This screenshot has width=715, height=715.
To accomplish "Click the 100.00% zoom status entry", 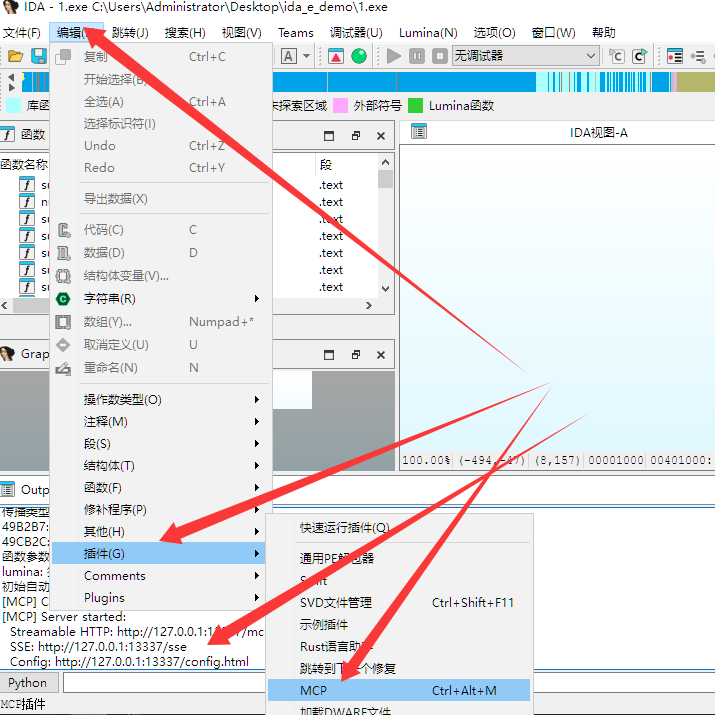I will [x=426, y=460].
